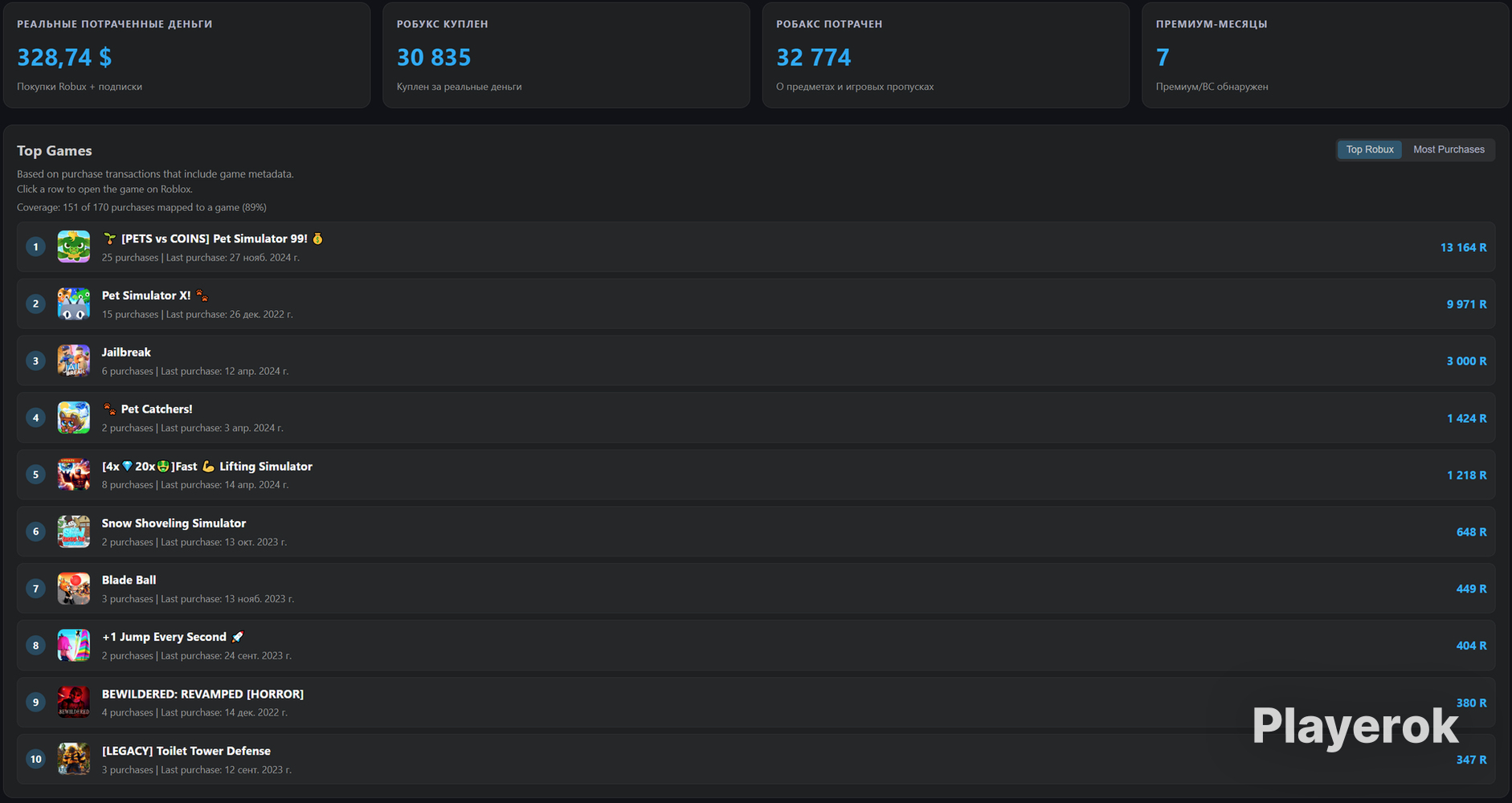Click the Lifting Simulator game icon
Image resolution: width=1512 pixels, height=803 pixels.
(73, 475)
